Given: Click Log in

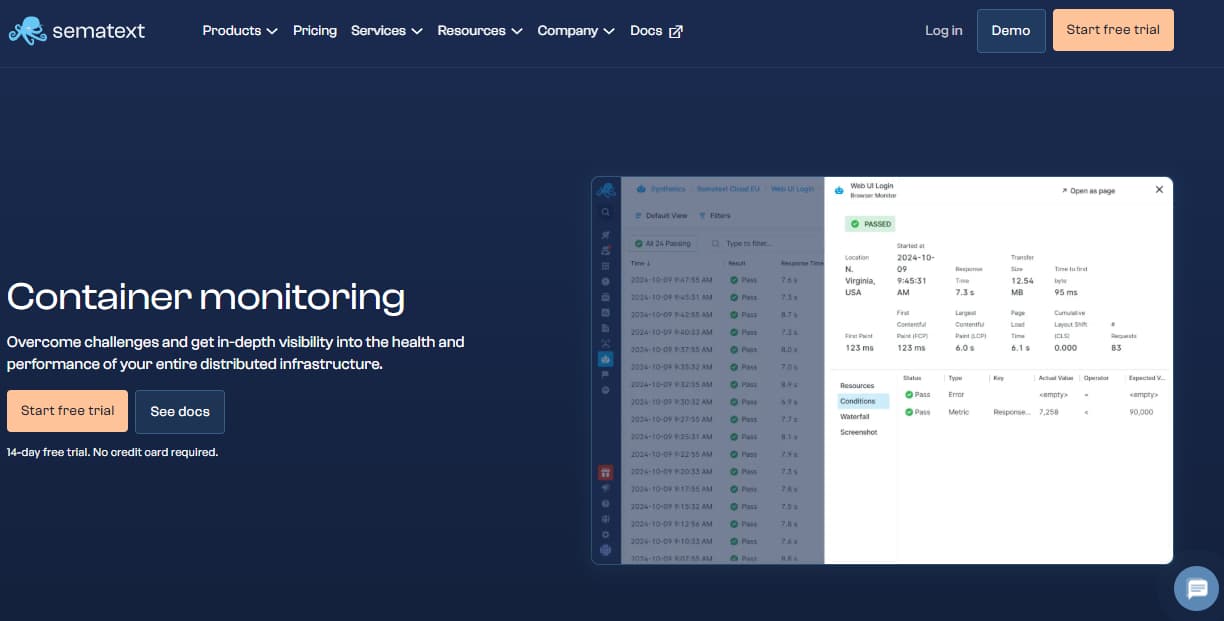Looking at the screenshot, I should tap(944, 31).
